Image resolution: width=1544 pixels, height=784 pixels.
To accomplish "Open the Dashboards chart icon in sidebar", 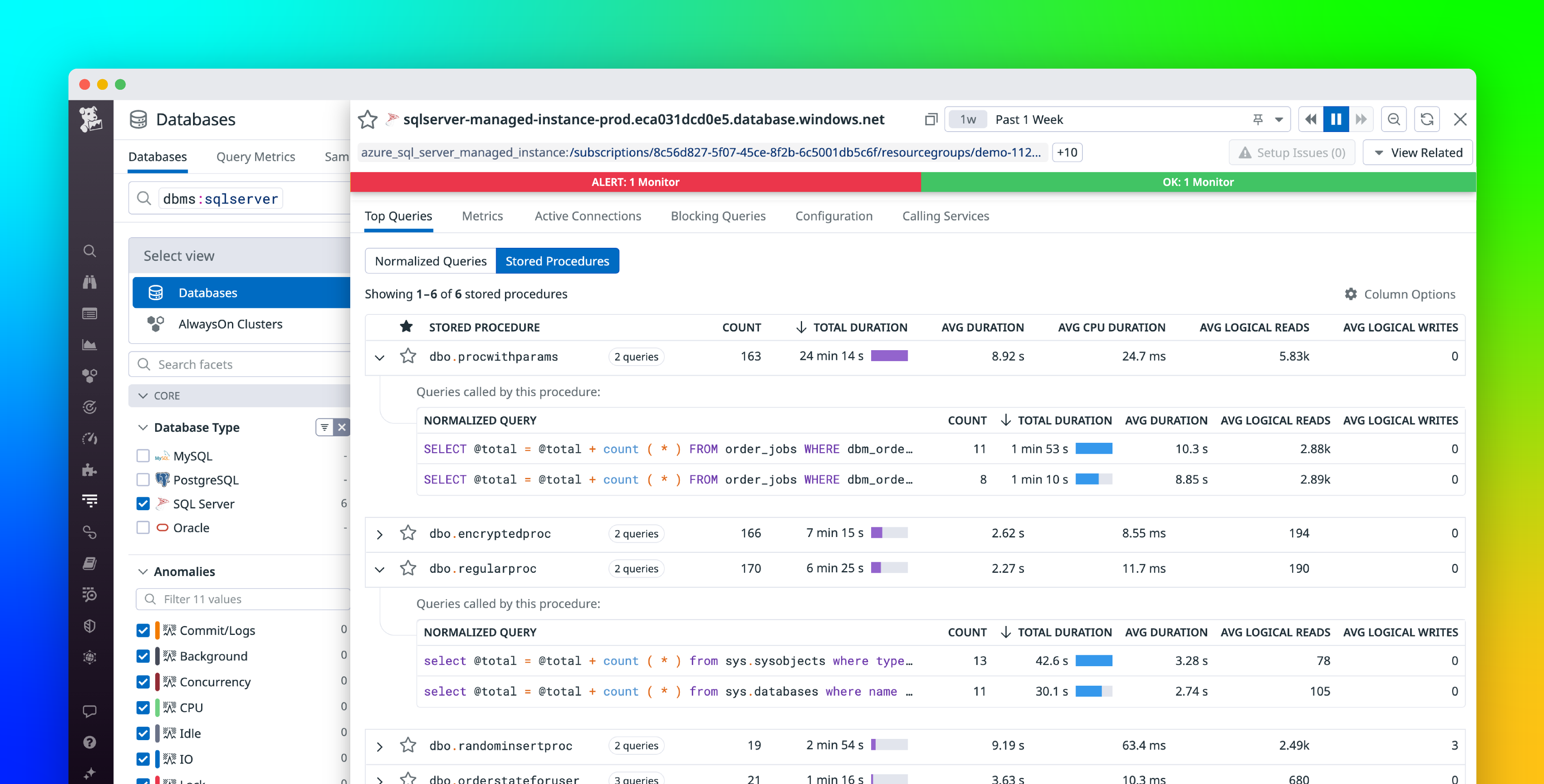I will (x=90, y=344).
